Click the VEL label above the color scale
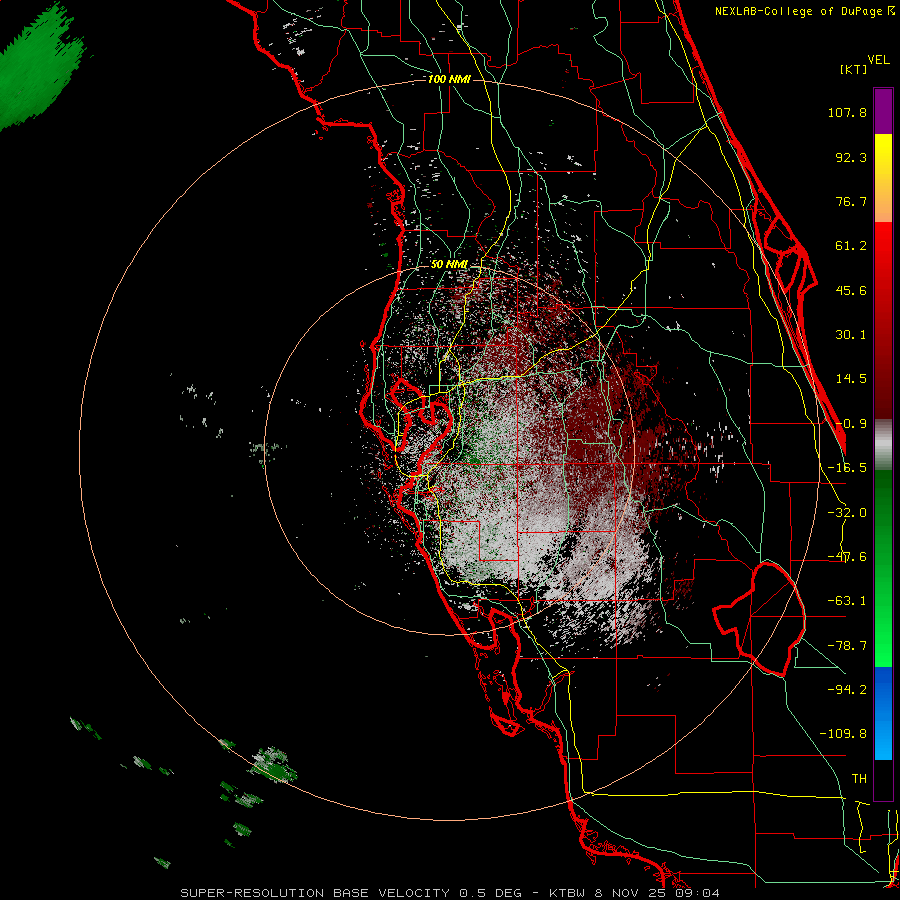Viewport: 900px width, 900px height. (878, 60)
